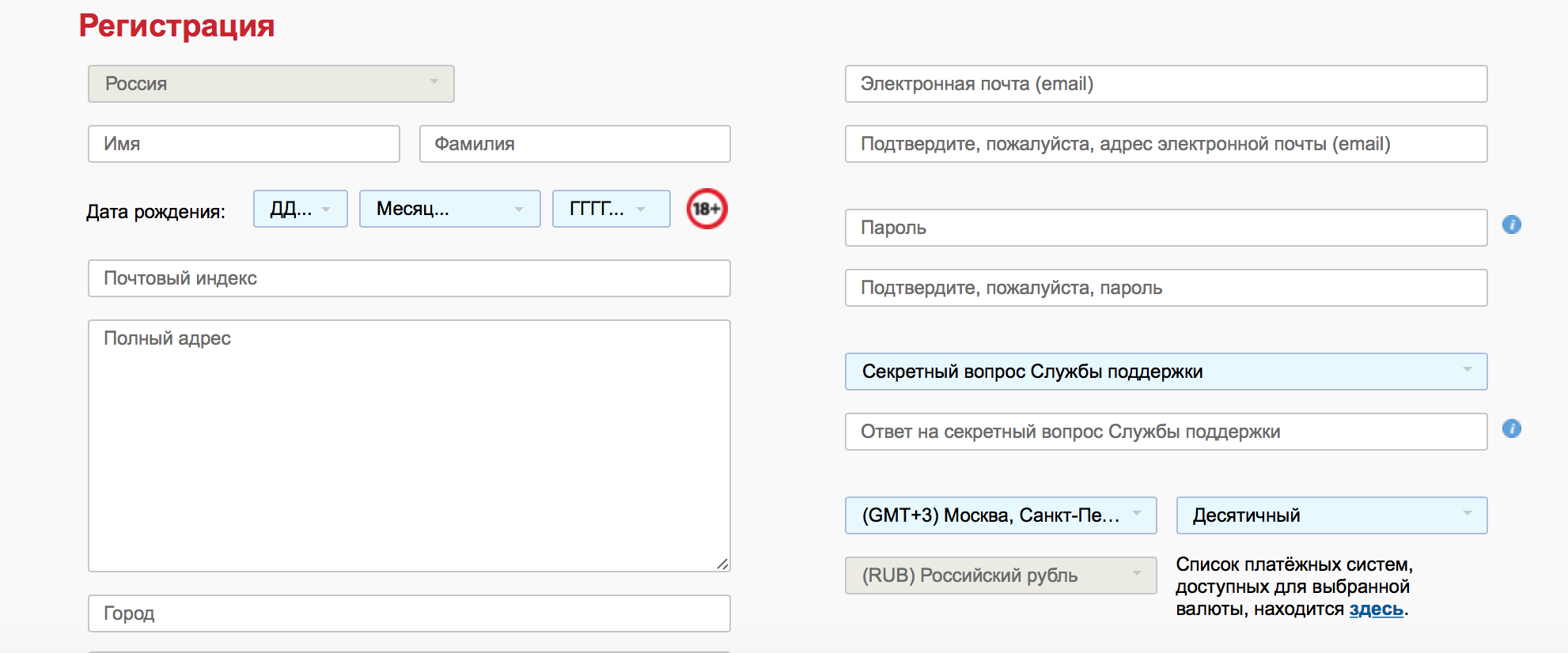Click the Пароль password field

tap(1165, 228)
